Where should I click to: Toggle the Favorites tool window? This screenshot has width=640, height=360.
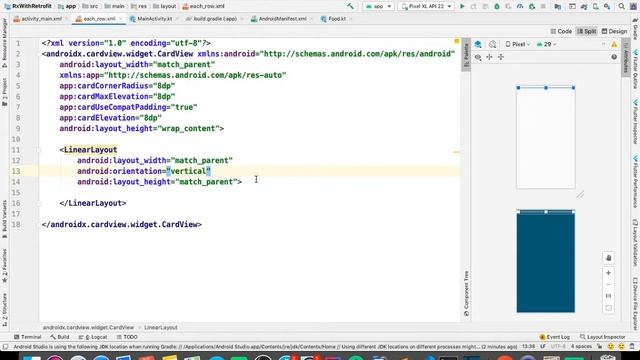(x=4, y=266)
